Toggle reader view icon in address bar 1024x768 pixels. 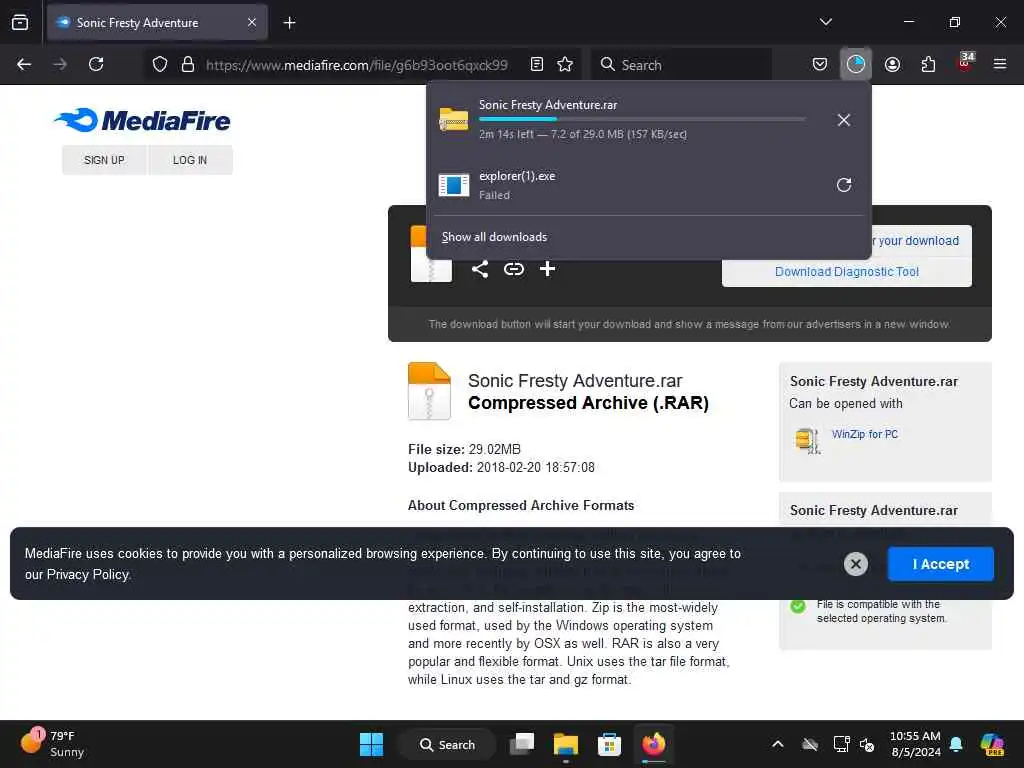pyautogui.click(x=537, y=64)
